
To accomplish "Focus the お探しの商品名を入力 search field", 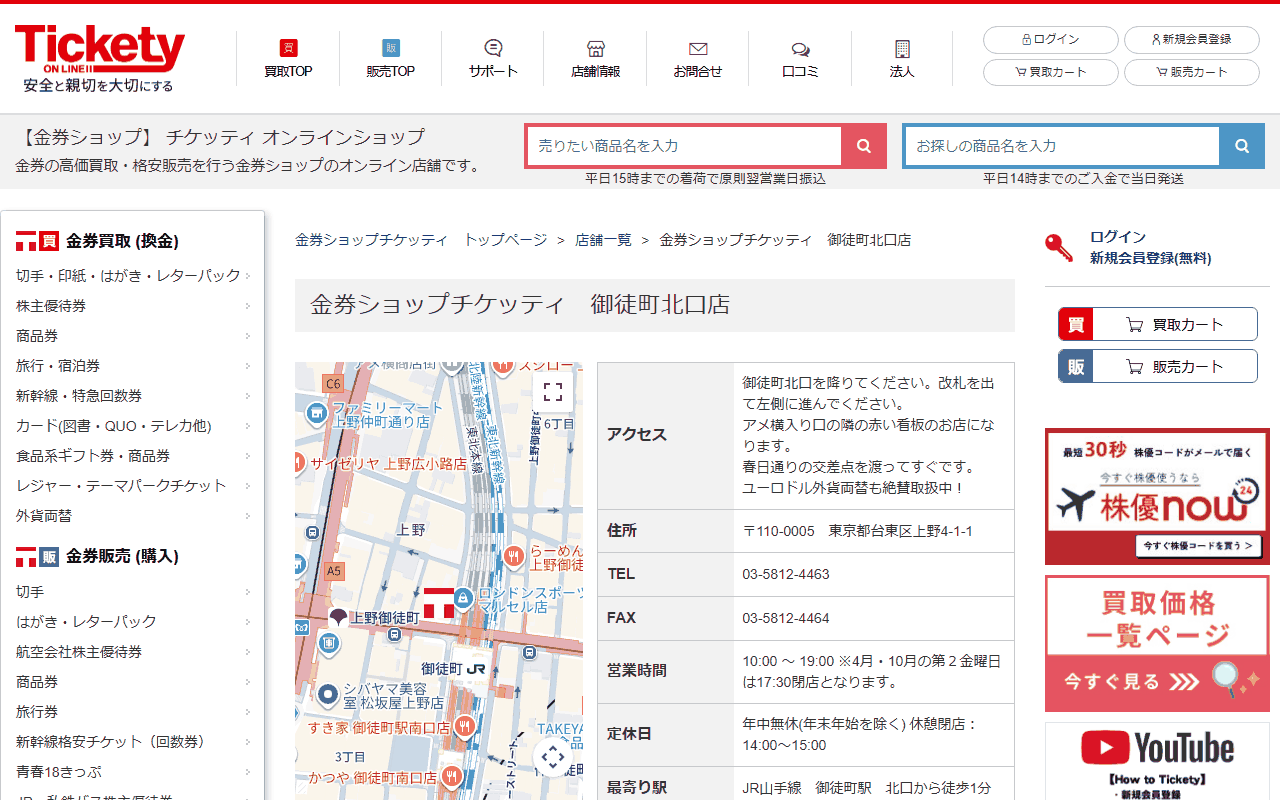I will coord(1062,146).
